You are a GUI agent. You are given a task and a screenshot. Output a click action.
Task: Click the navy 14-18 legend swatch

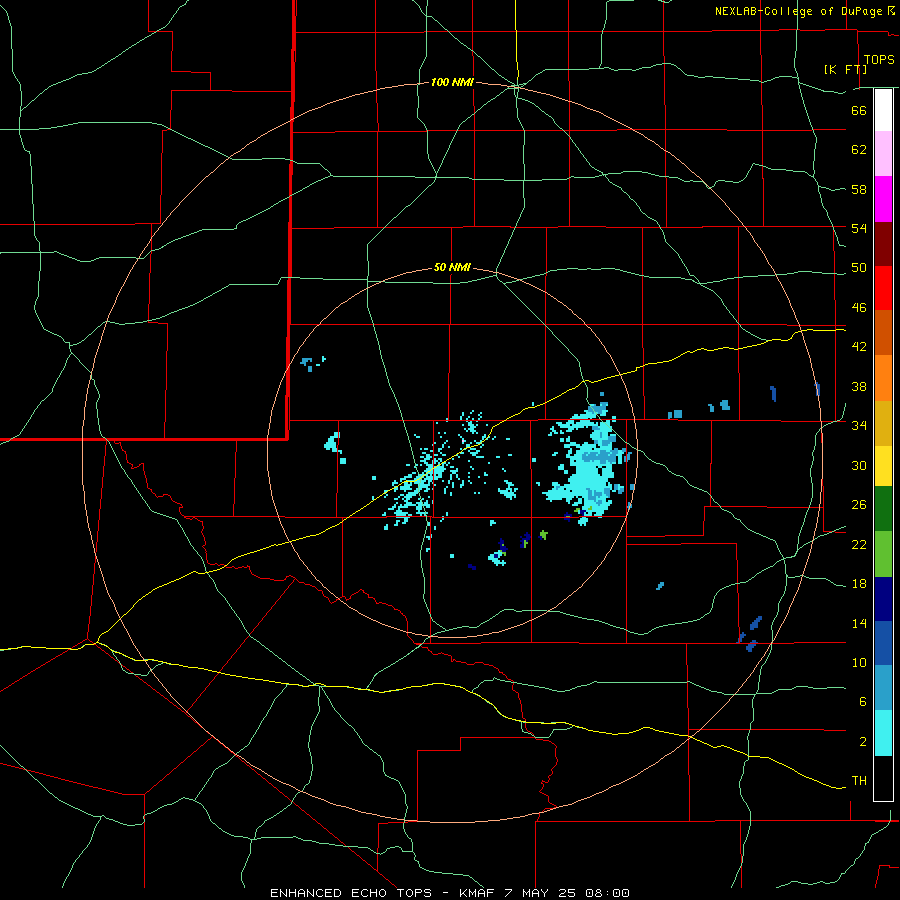(x=883, y=599)
